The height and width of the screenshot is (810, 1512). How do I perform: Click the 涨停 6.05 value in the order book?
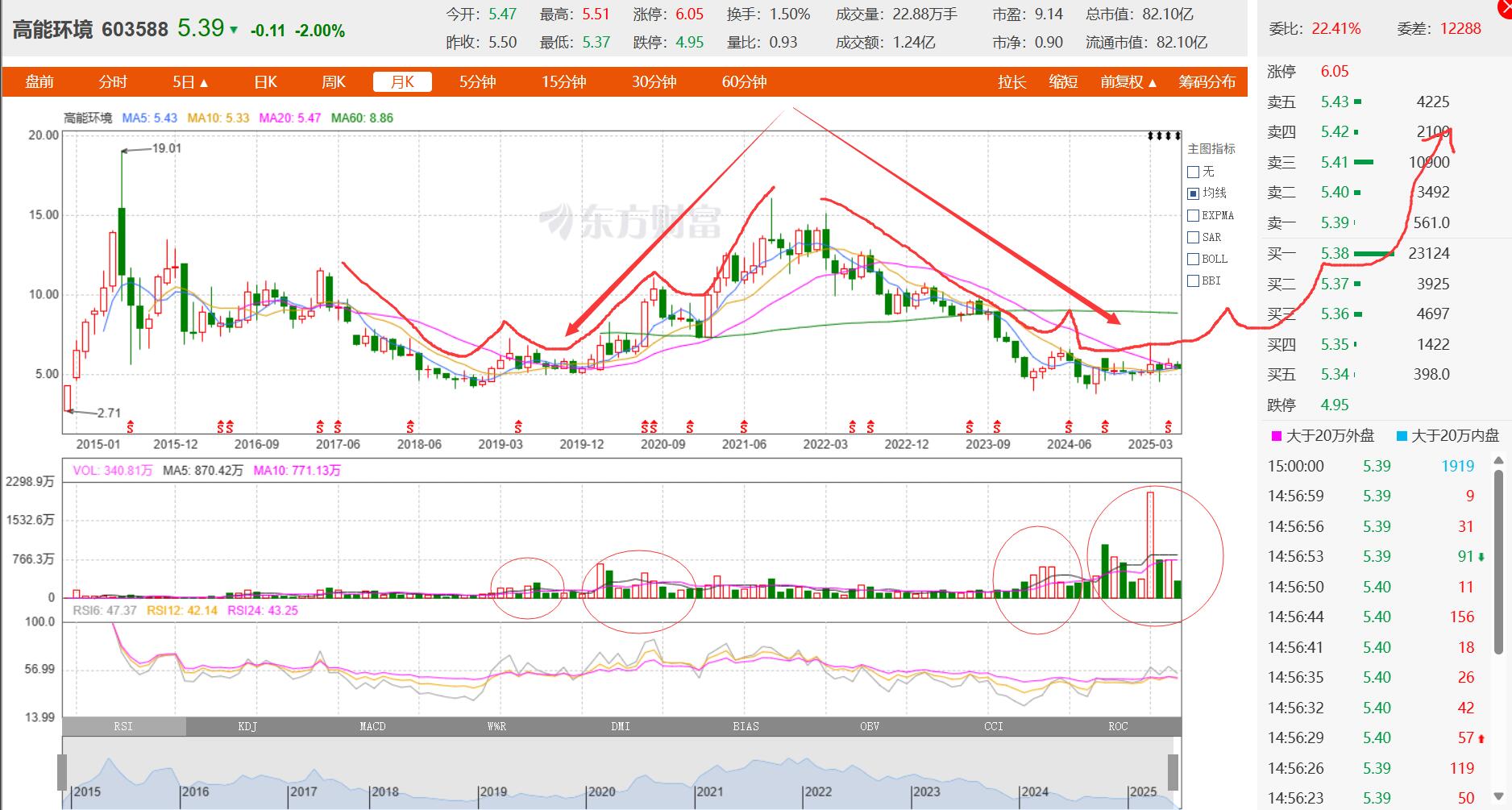(1335, 71)
